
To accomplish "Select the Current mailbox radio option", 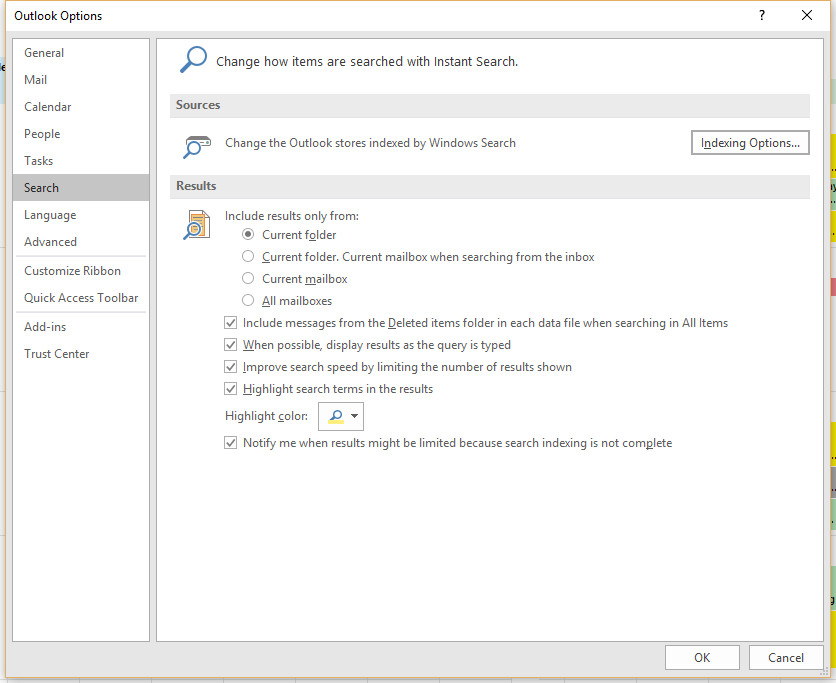I will [248, 278].
